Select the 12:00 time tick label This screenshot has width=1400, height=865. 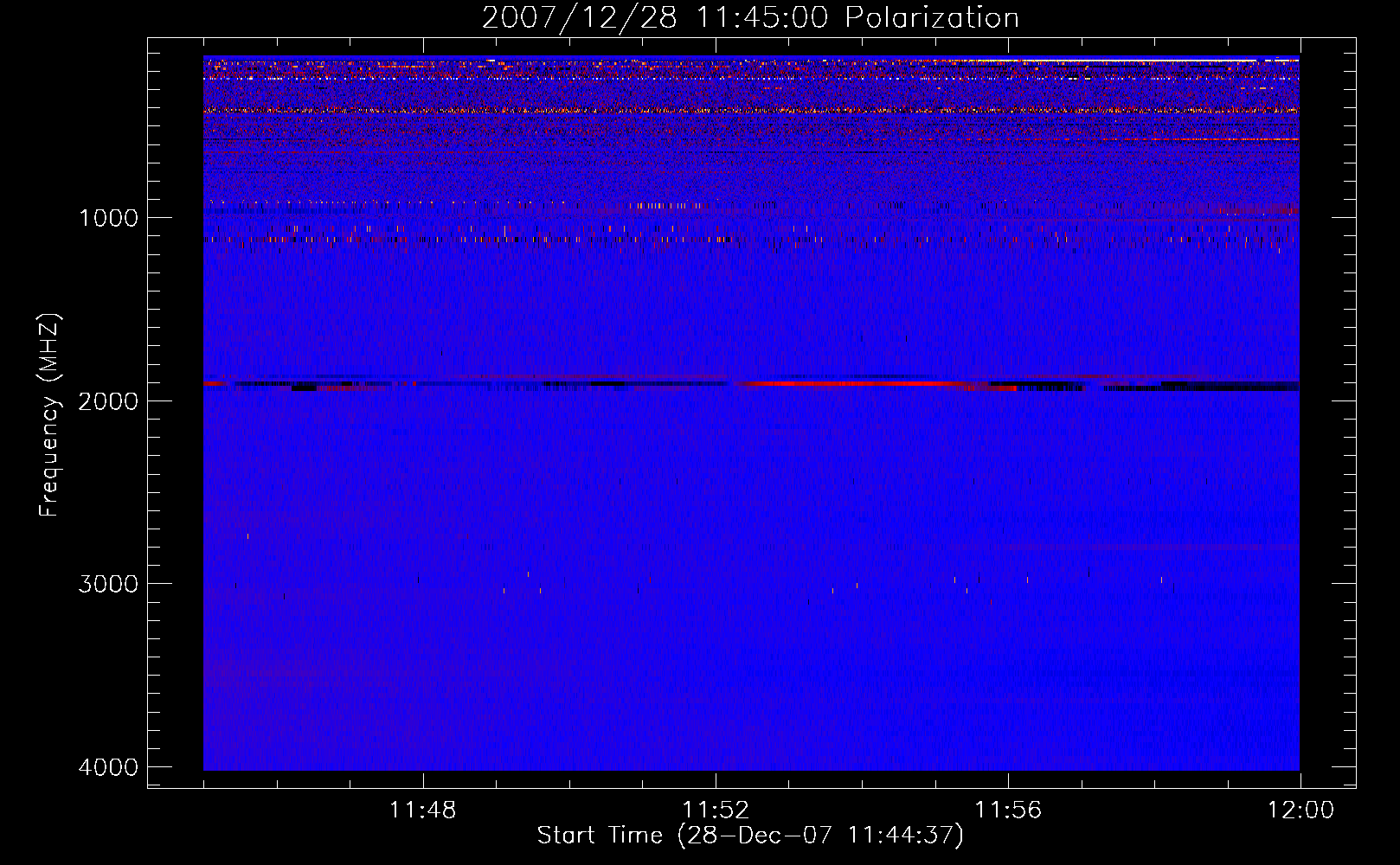coord(1300,811)
